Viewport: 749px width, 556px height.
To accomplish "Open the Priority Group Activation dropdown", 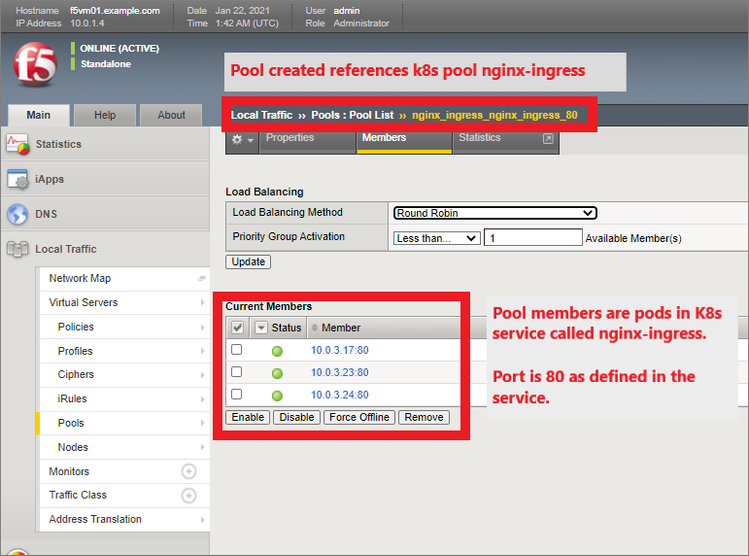I will coord(437,238).
